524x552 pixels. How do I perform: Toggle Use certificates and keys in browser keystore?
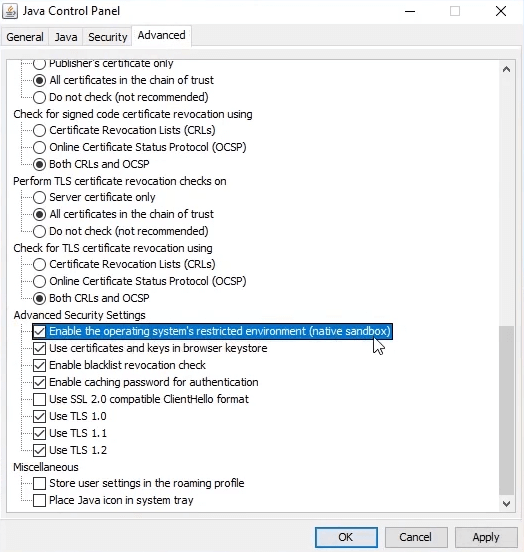tap(39, 348)
